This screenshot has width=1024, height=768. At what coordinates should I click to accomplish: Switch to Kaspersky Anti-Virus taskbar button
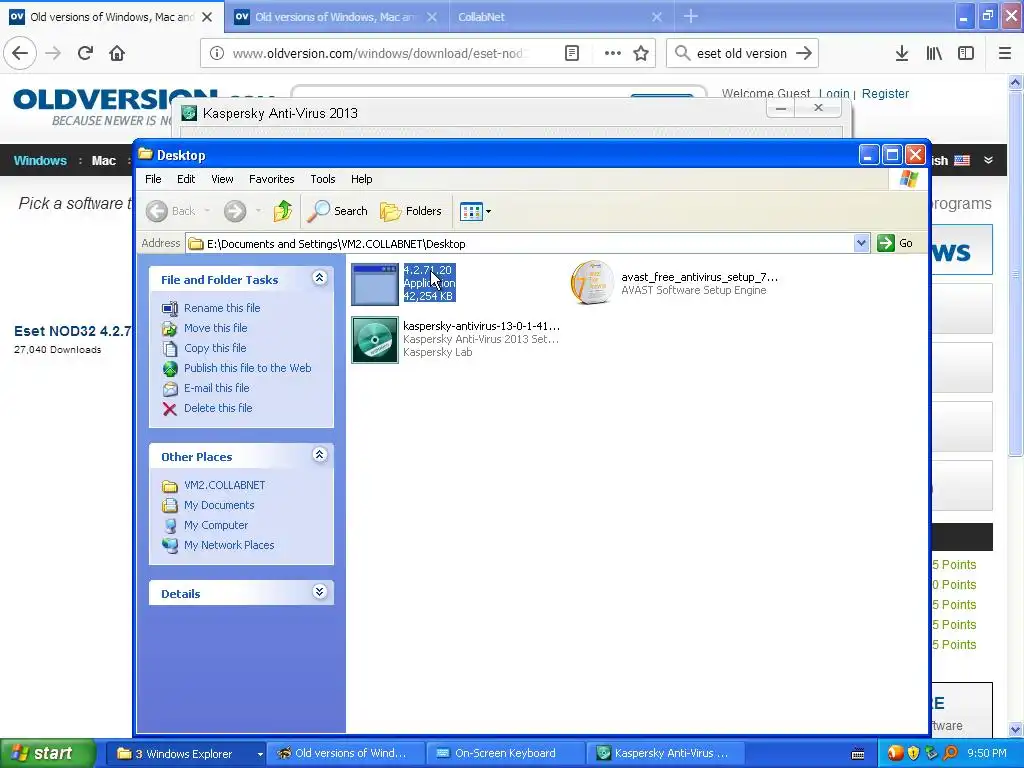[664, 754]
